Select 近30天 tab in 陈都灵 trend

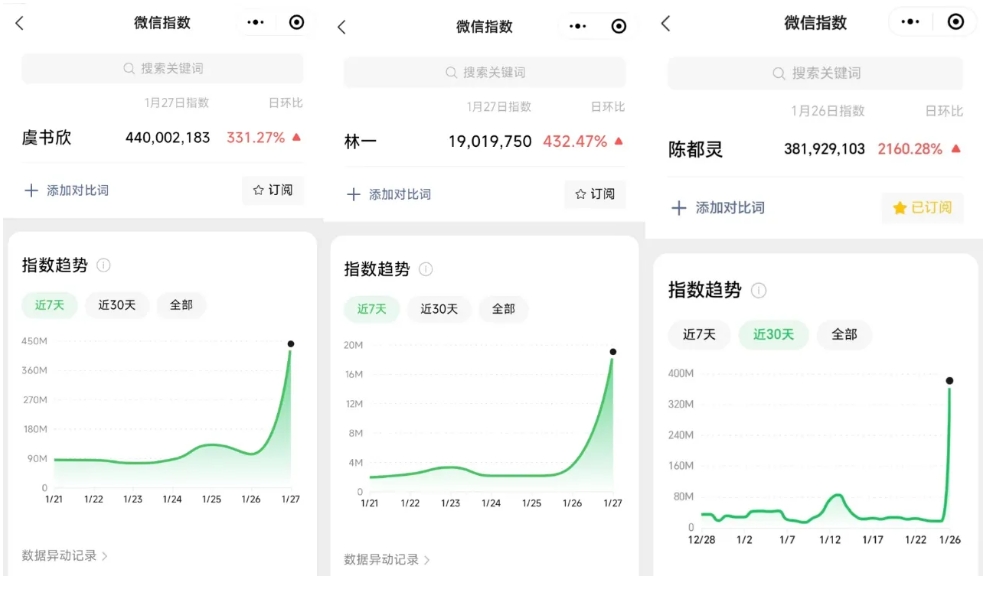(x=774, y=334)
